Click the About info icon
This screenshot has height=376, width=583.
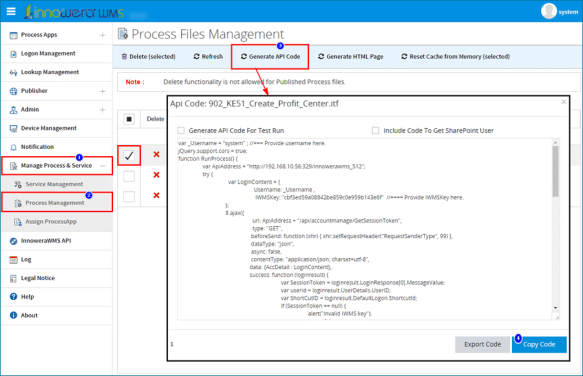click(x=13, y=315)
